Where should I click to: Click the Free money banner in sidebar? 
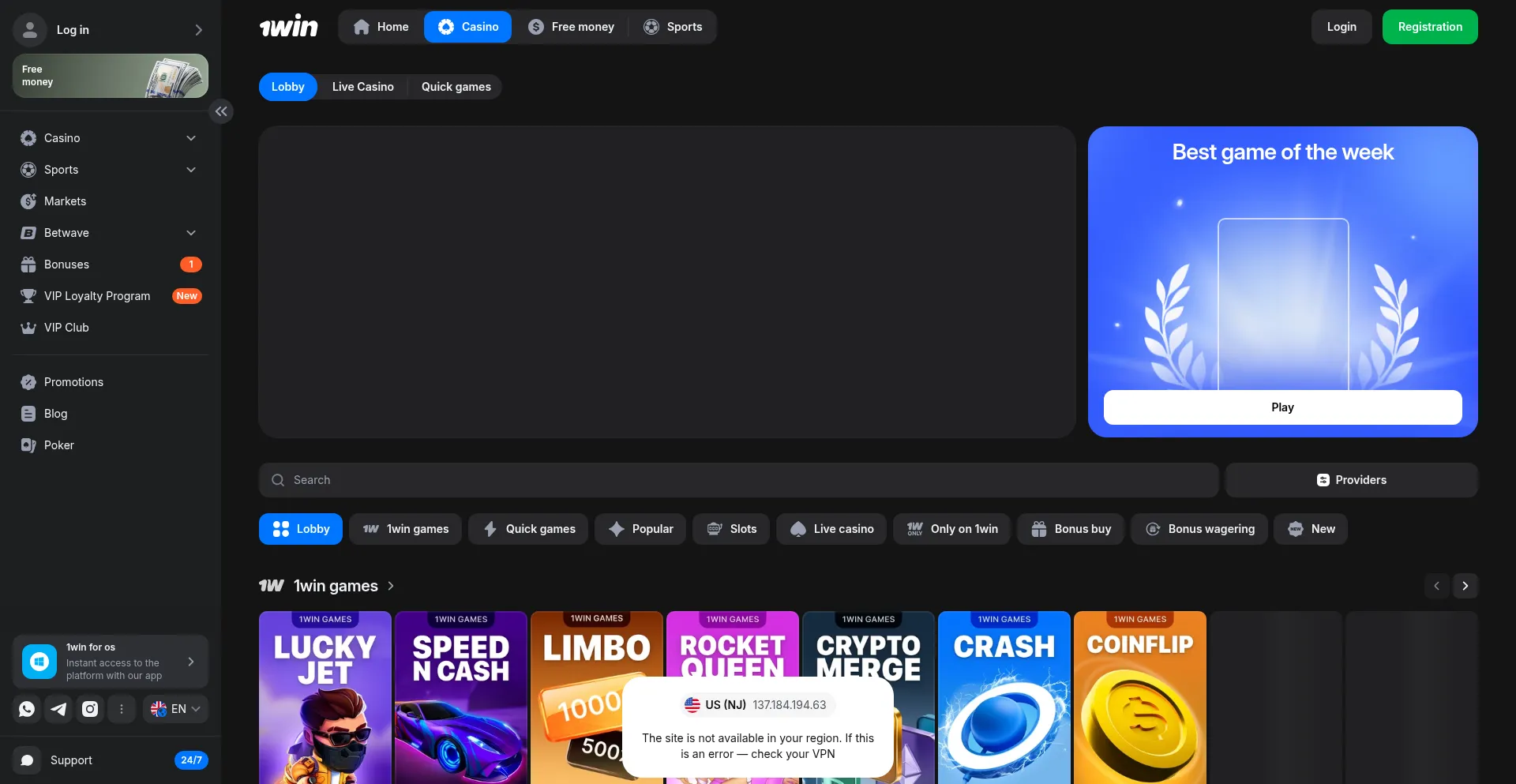tap(111, 76)
